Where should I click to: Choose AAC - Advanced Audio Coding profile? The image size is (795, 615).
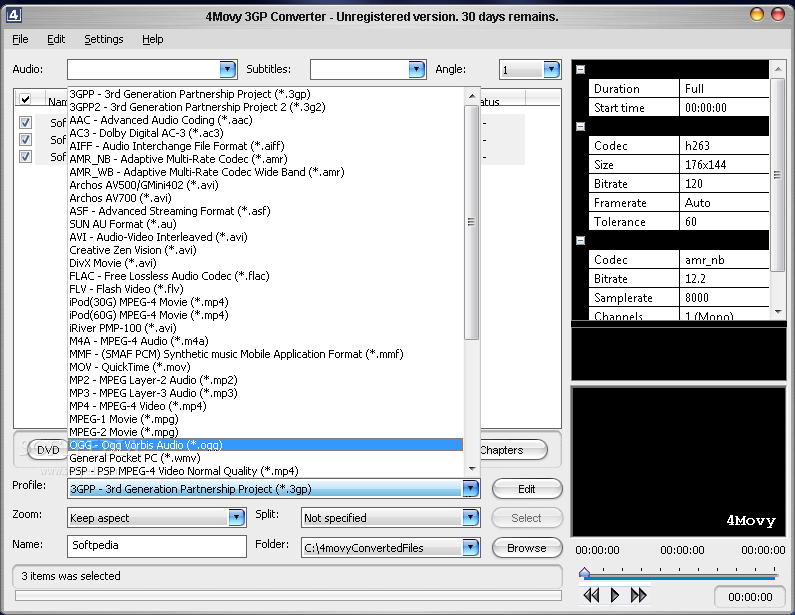265,120
